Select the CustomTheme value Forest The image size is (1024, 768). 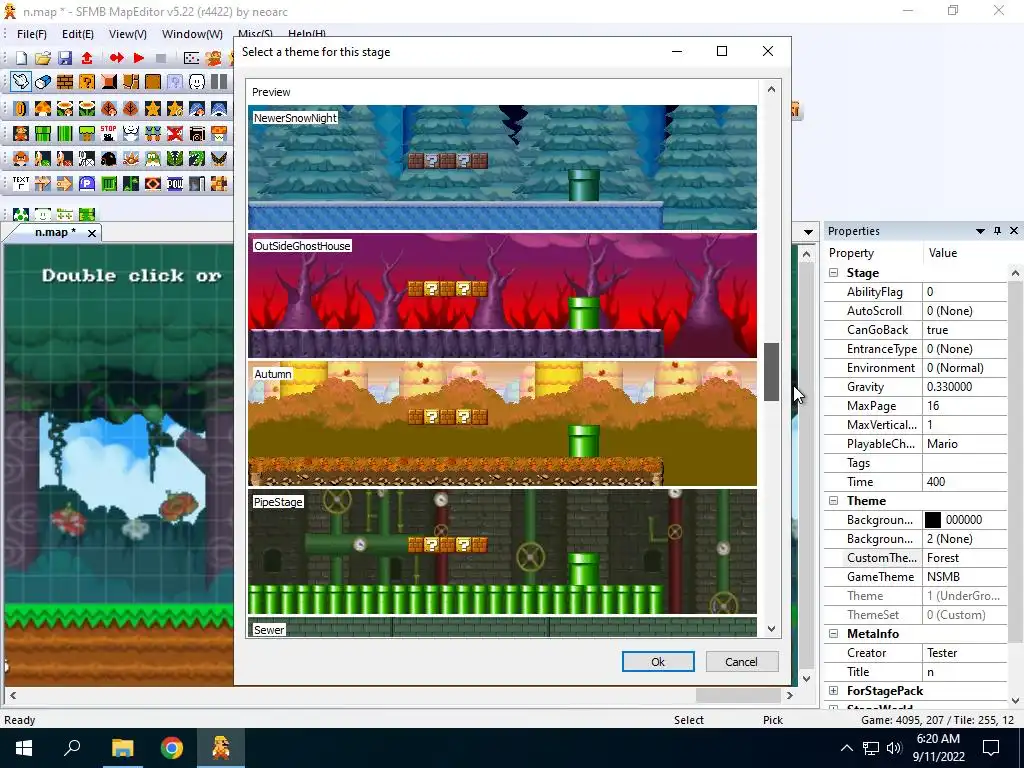coord(965,558)
